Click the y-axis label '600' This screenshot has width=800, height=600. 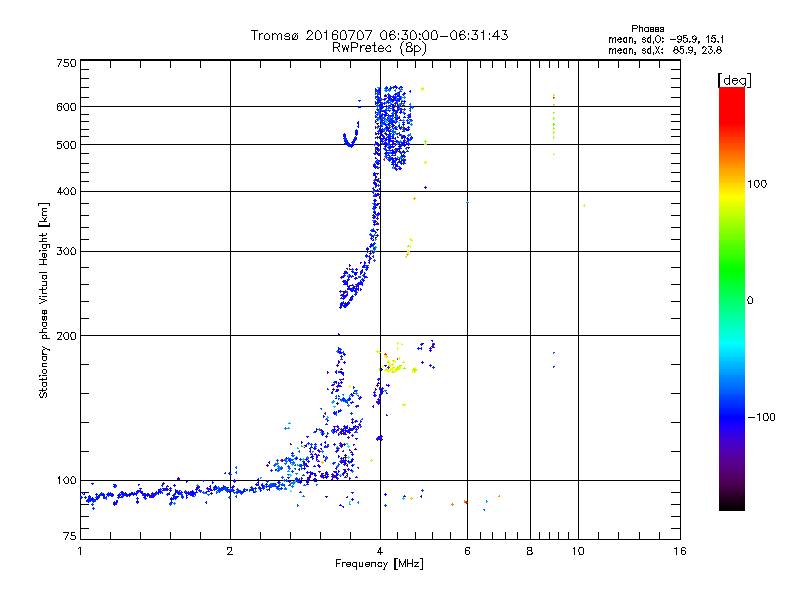(67, 107)
